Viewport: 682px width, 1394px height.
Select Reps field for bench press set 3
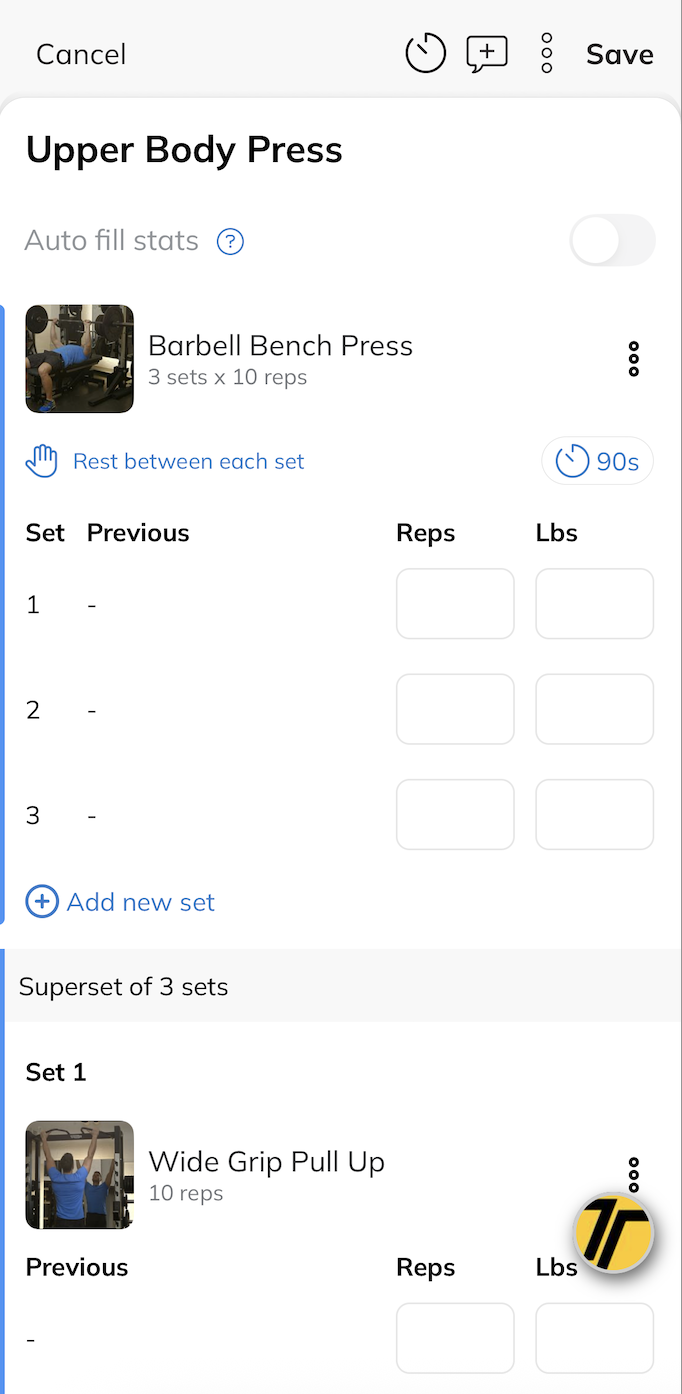pos(455,815)
